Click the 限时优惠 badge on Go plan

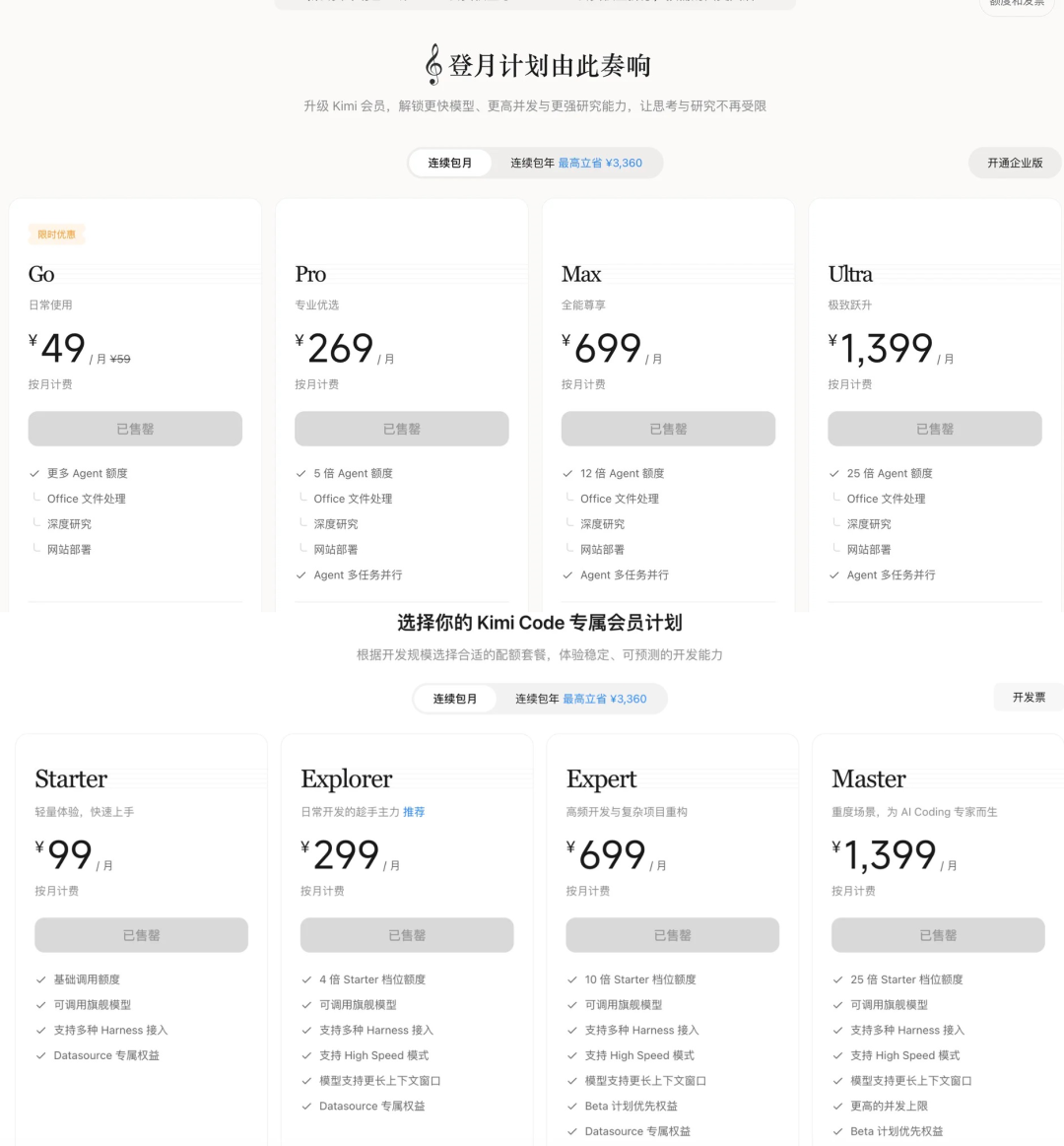(x=57, y=235)
